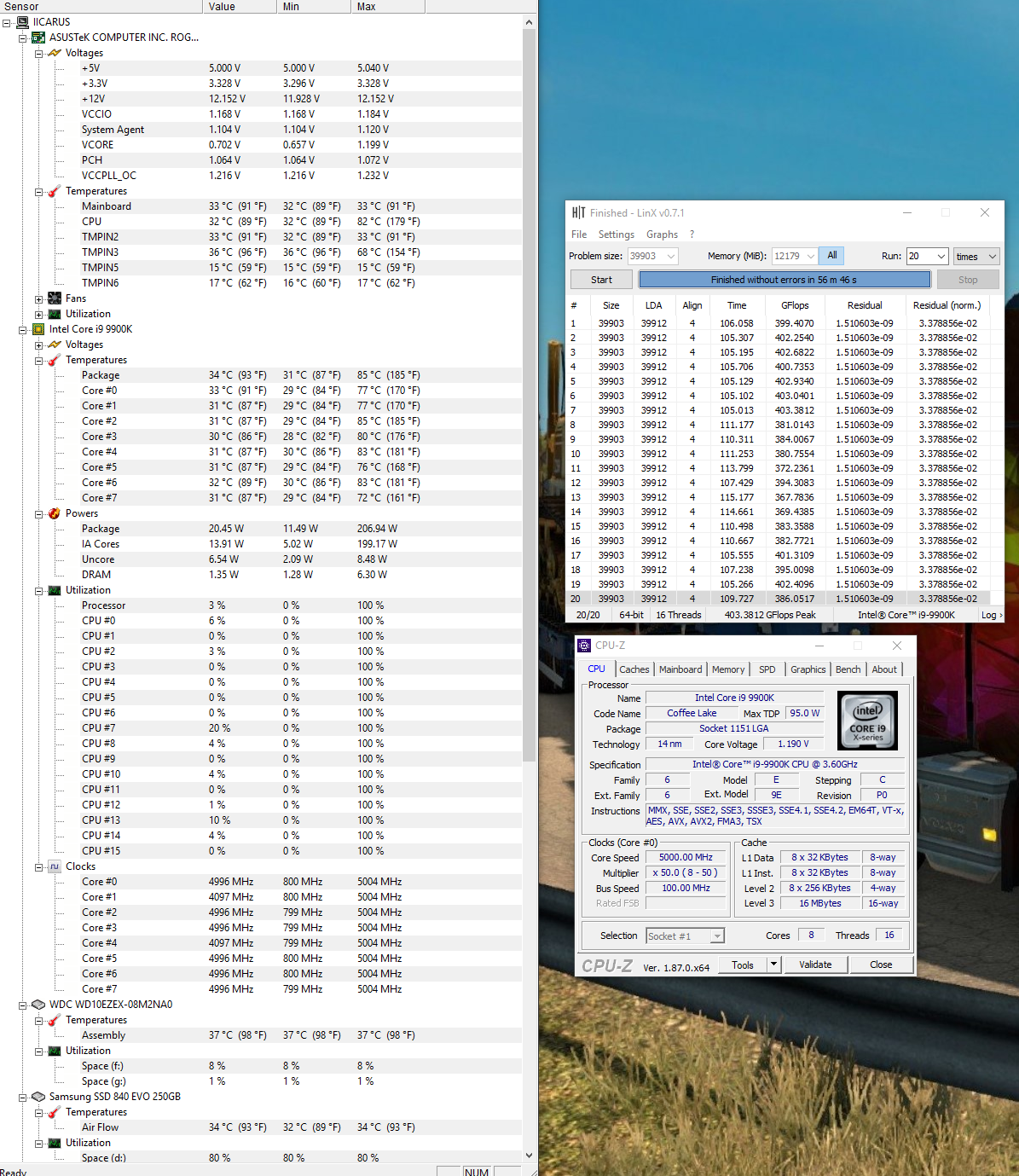Click the Voltages icon under ASUSTeK
Screen dimensions: 1019x1176
pos(55,53)
